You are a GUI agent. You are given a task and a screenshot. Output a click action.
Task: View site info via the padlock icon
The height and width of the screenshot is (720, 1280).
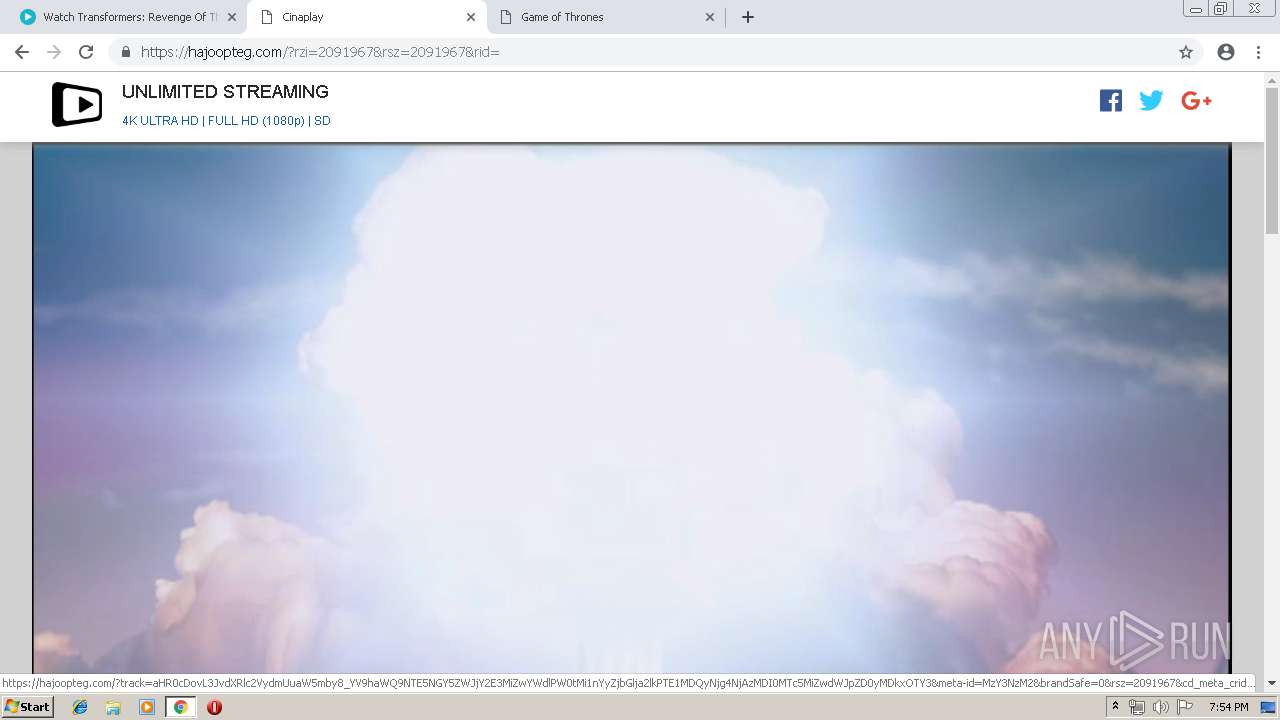tap(125, 52)
